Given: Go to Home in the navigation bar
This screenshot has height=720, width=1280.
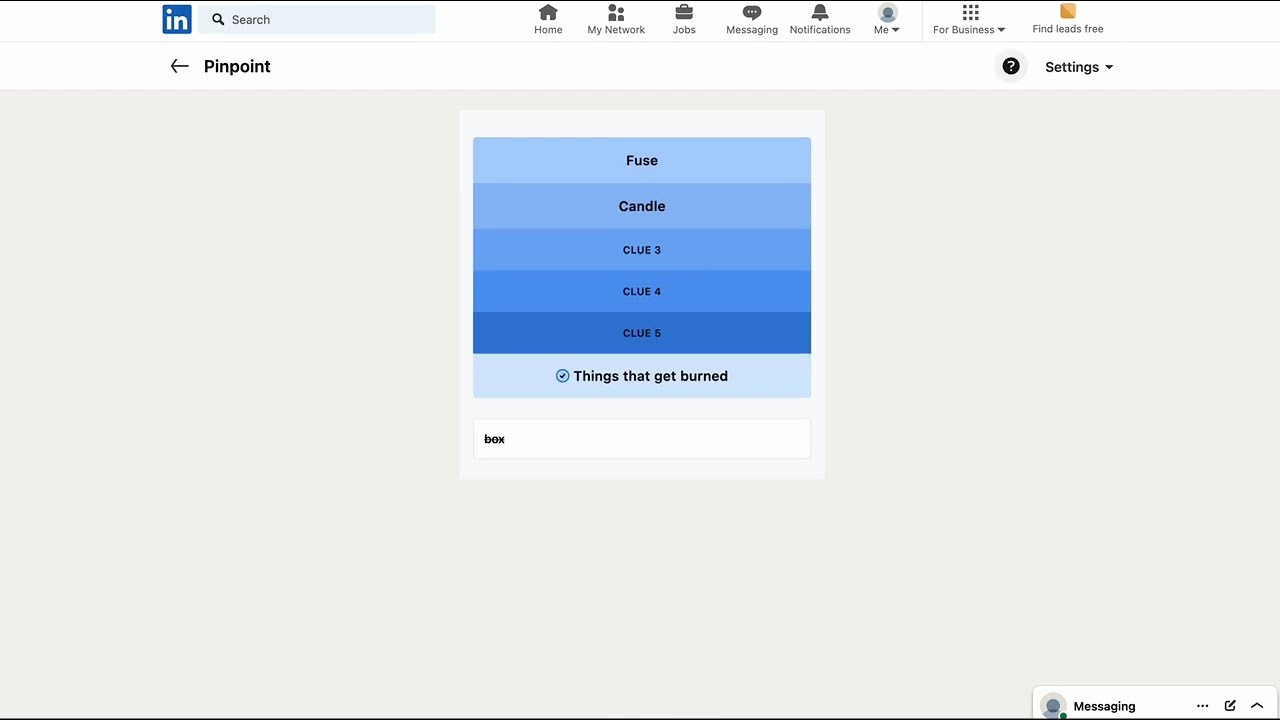Looking at the screenshot, I should point(548,20).
